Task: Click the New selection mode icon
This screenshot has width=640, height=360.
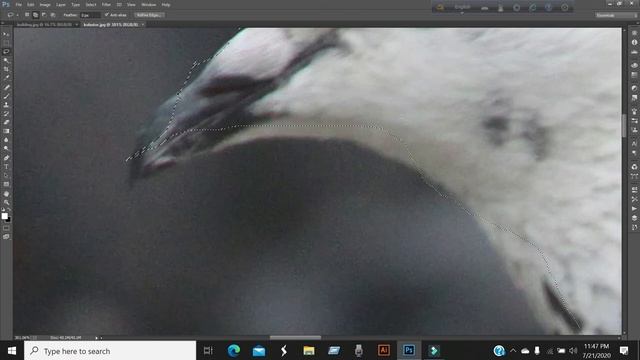Action: pos(27,15)
